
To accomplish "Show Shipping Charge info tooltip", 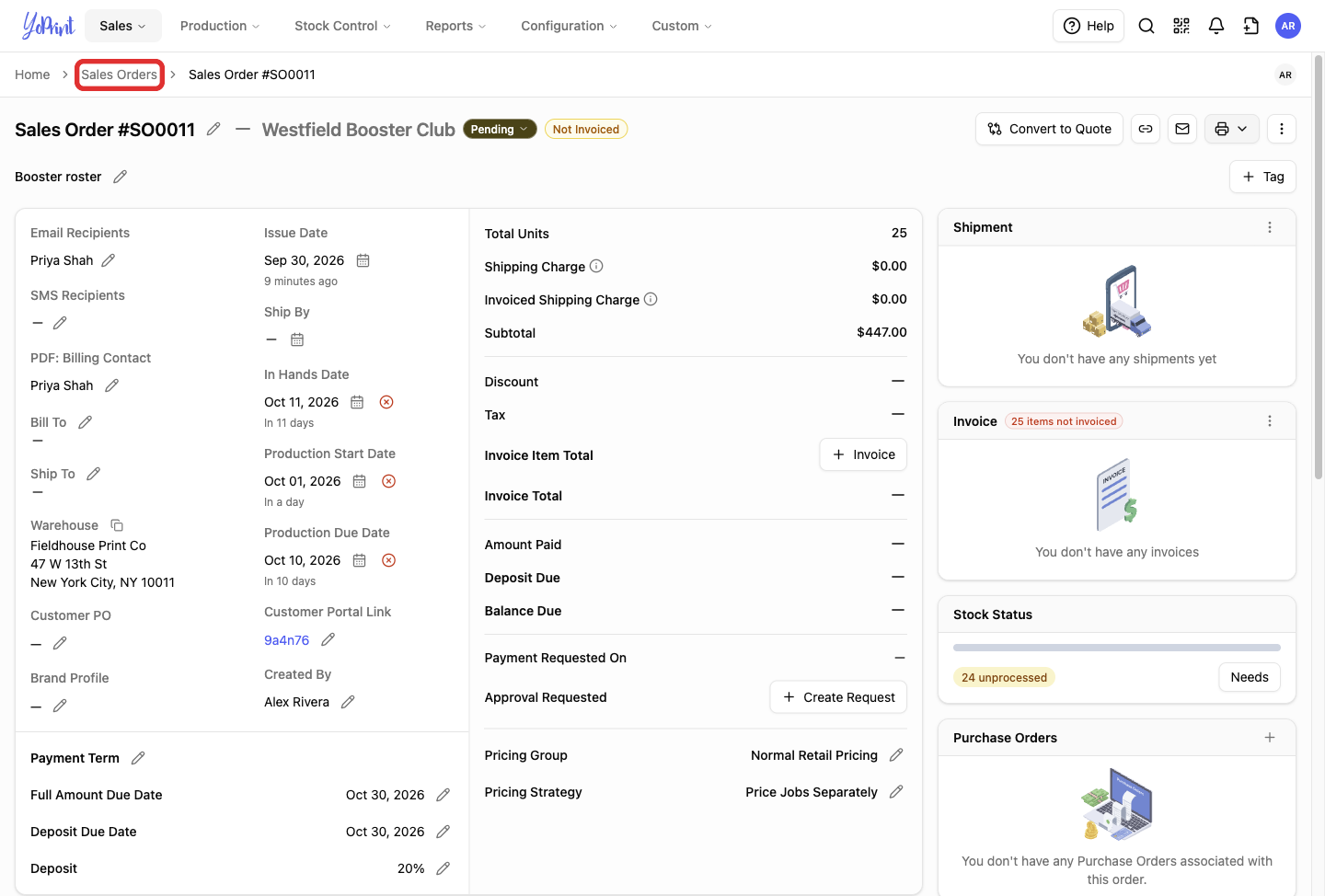I will [x=596, y=266].
